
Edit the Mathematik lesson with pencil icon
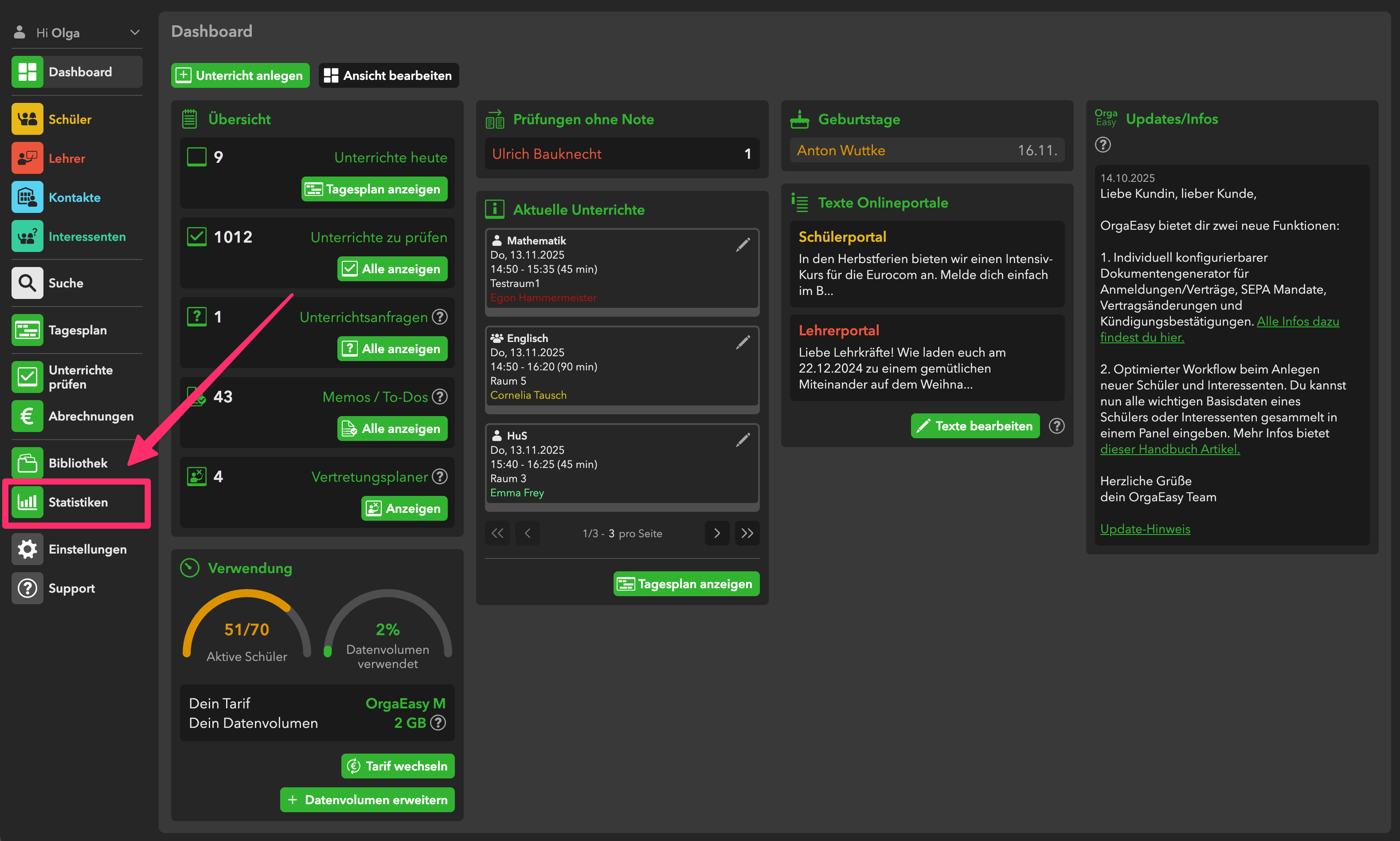743,245
